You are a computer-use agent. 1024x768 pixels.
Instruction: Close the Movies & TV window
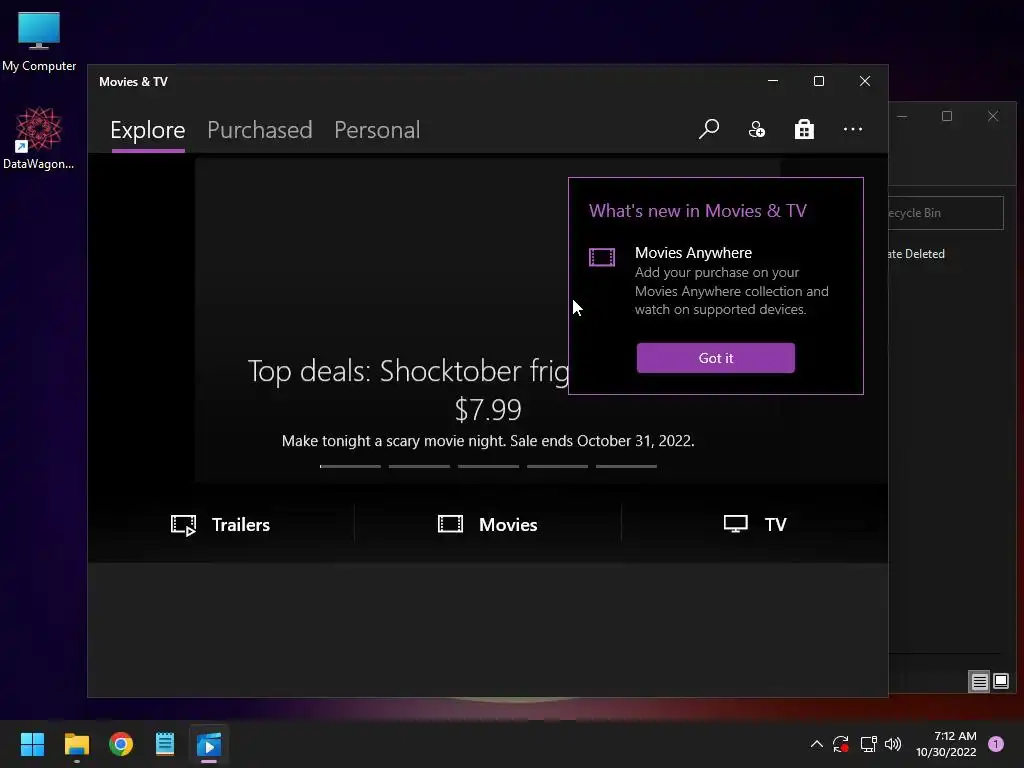pos(865,81)
